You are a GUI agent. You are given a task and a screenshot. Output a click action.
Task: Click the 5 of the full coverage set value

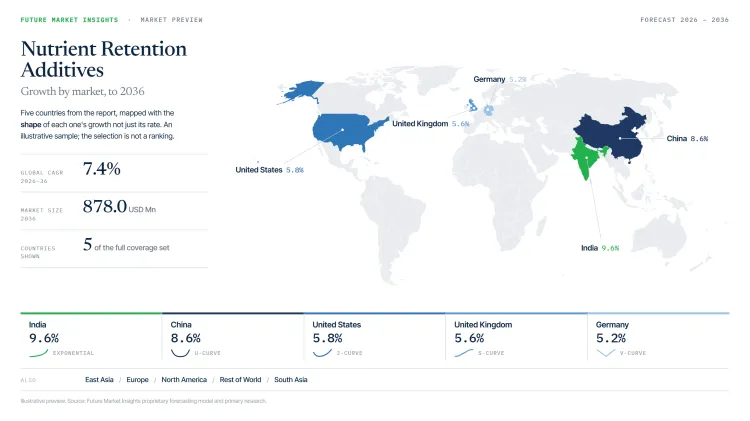tap(126, 245)
